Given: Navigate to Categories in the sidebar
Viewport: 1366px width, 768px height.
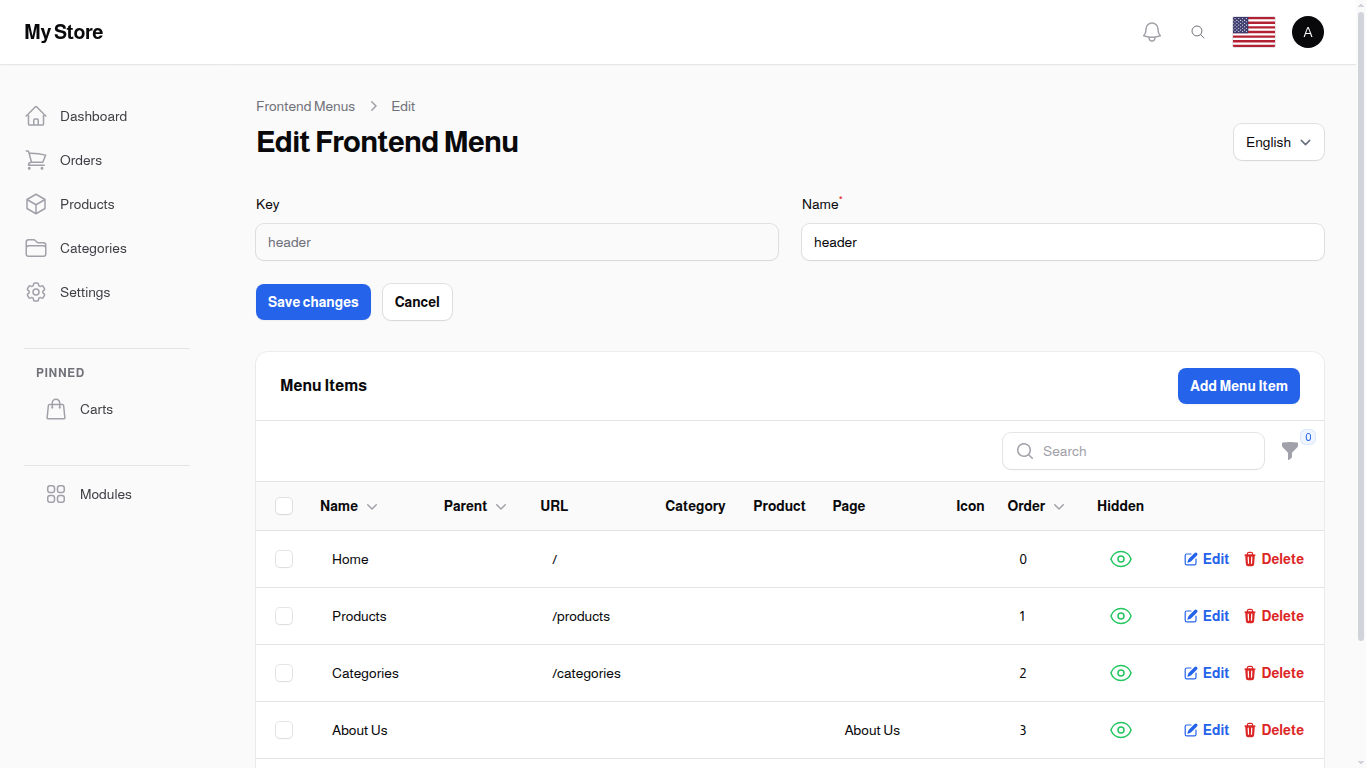Looking at the screenshot, I should pos(93,248).
